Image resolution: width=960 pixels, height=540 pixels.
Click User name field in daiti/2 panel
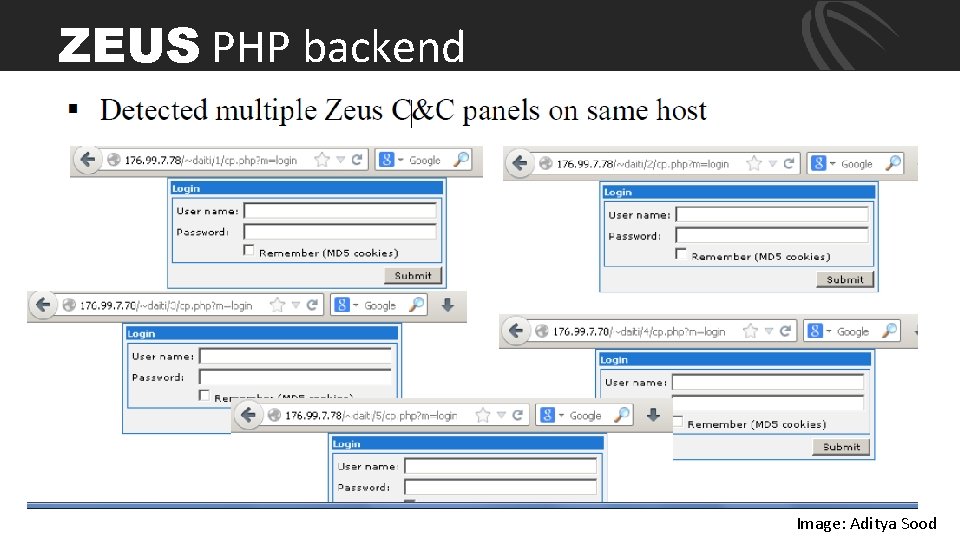click(x=772, y=214)
